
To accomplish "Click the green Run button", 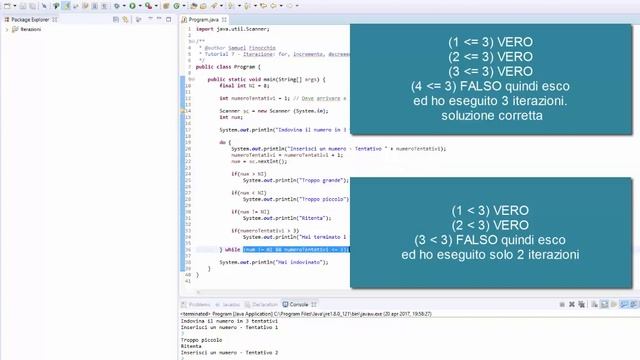I will pyautogui.click(x=132, y=6).
